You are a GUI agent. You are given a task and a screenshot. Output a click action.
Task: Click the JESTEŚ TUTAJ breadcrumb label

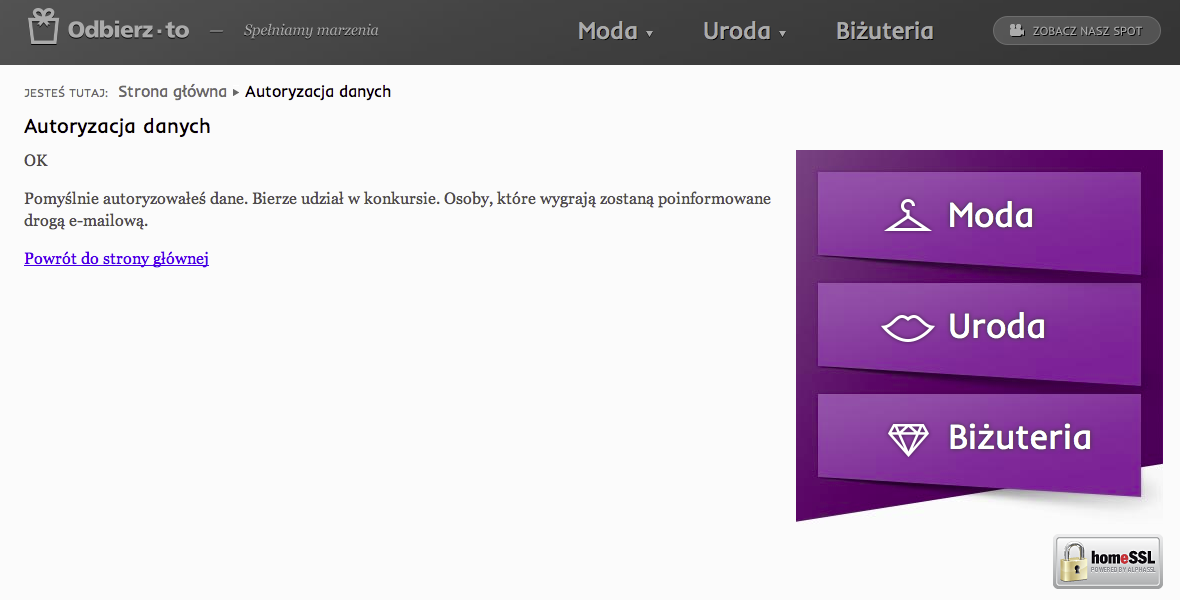(x=66, y=93)
